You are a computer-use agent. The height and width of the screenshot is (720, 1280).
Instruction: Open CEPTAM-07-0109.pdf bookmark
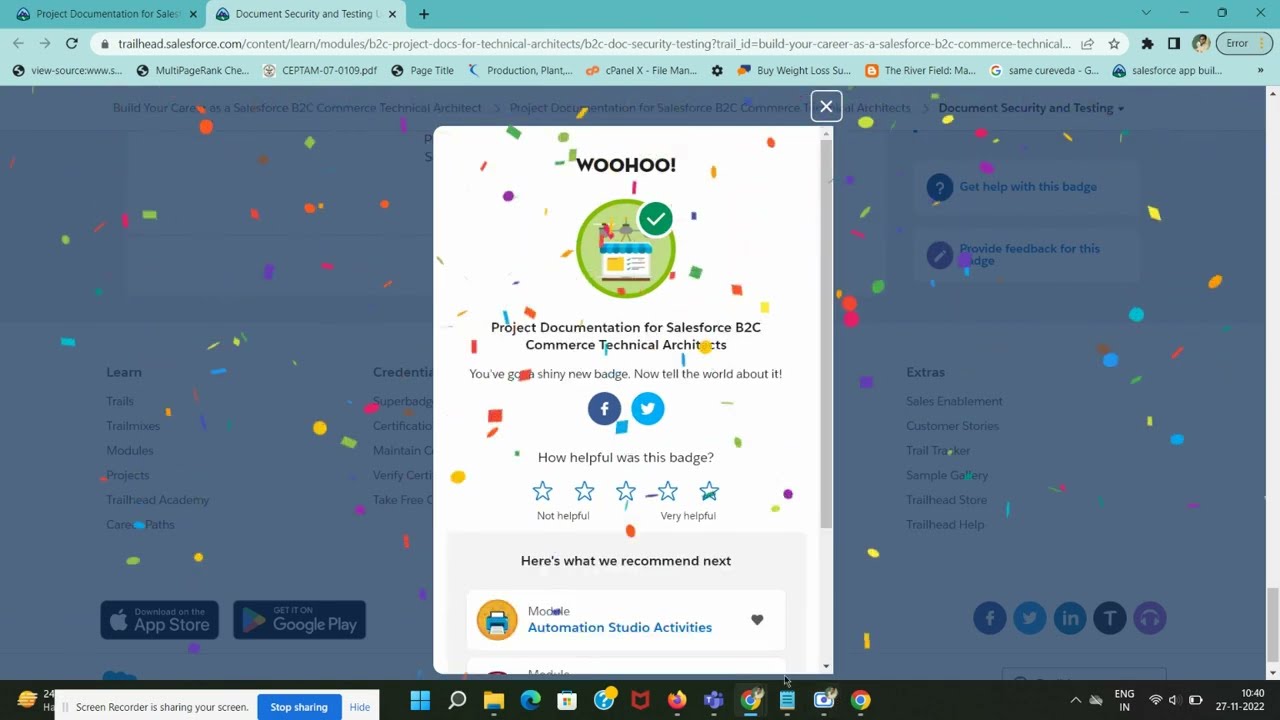click(x=320, y=71)
